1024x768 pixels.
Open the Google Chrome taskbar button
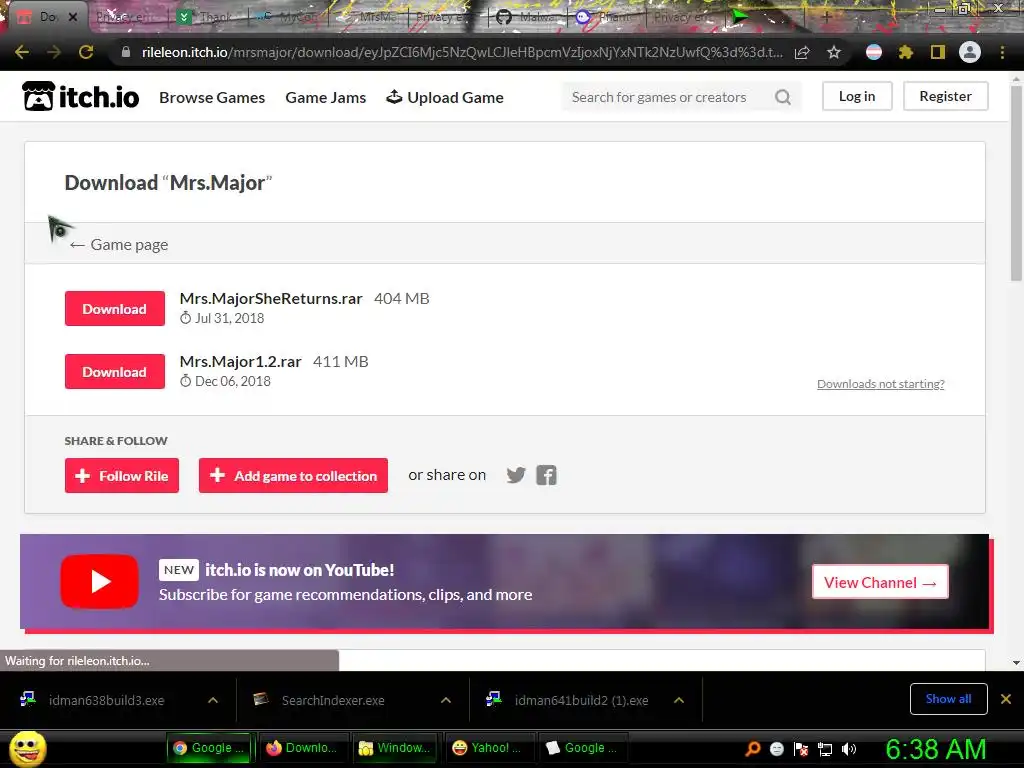click(208, 748)
